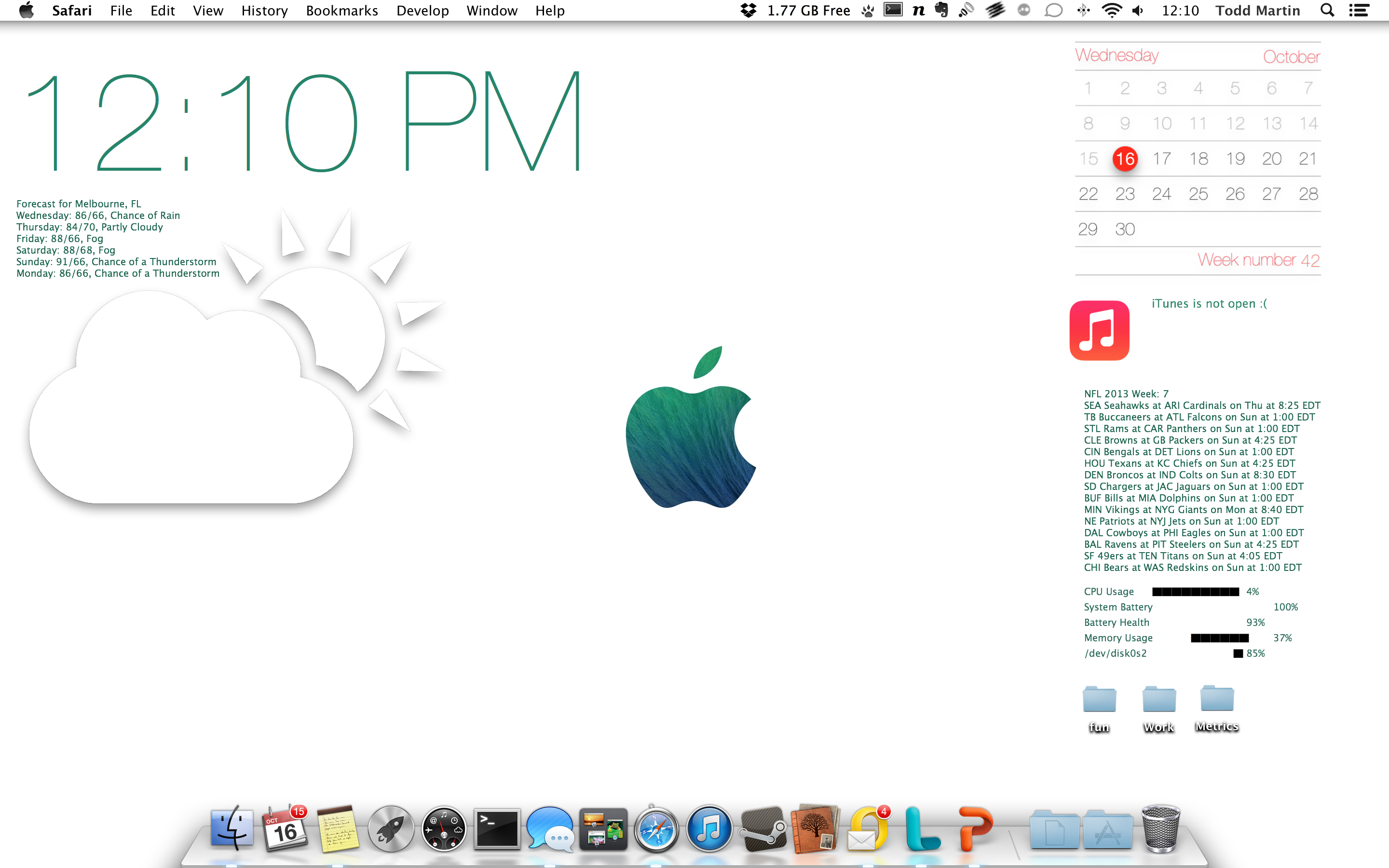
Task: Open the Bluetooth status menu
Action: pyautogui.click(x=1083, y=10)
